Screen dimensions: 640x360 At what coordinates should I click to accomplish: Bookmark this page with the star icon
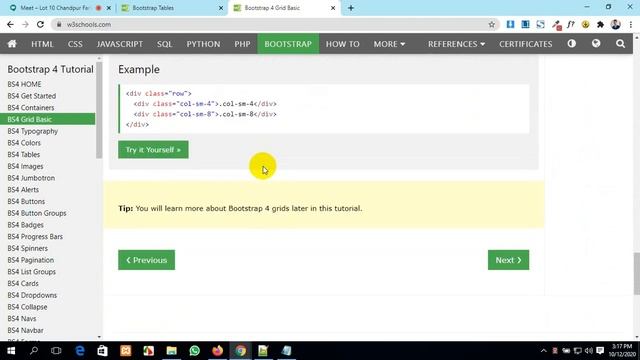coord(491,24)
